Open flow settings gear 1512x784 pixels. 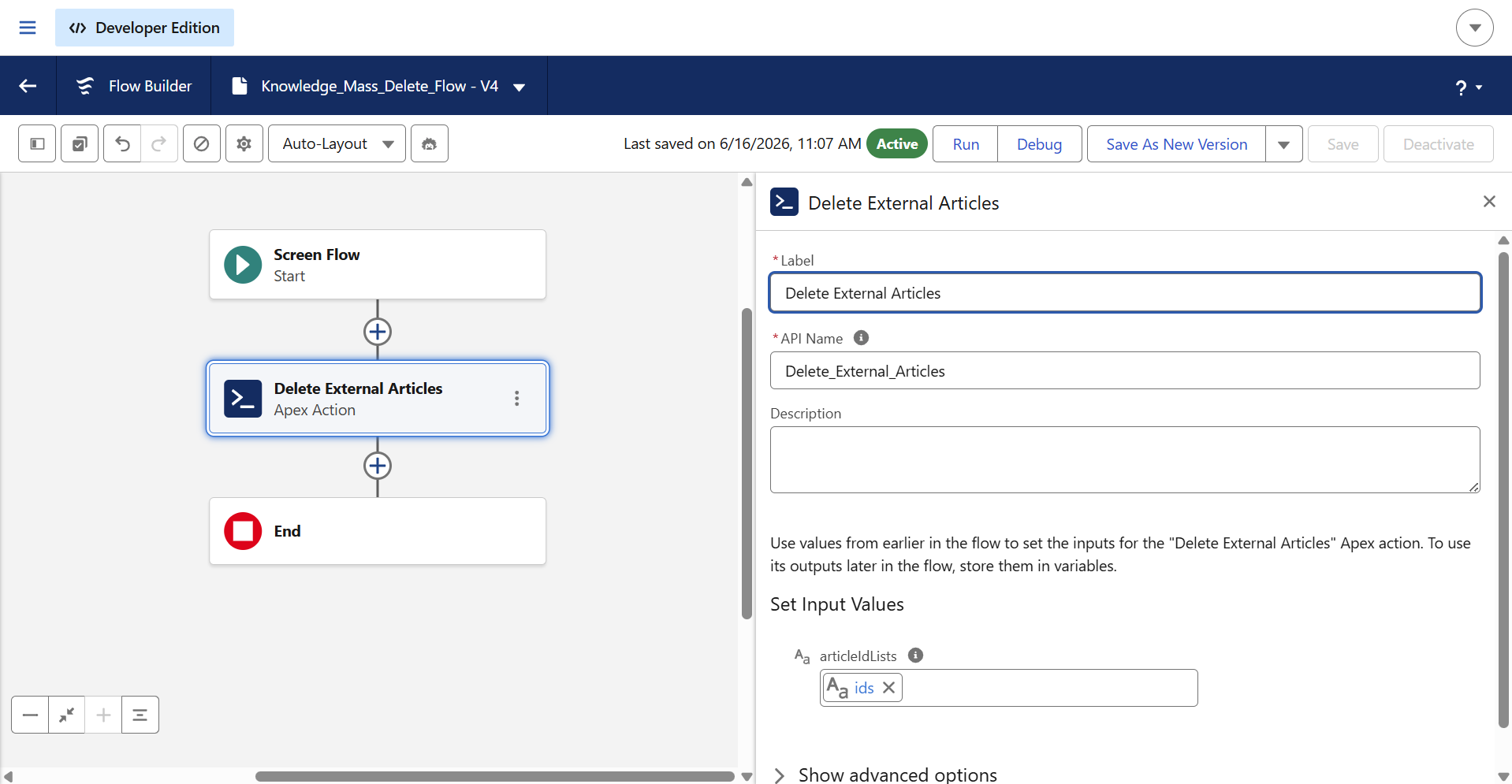point(244,143)
